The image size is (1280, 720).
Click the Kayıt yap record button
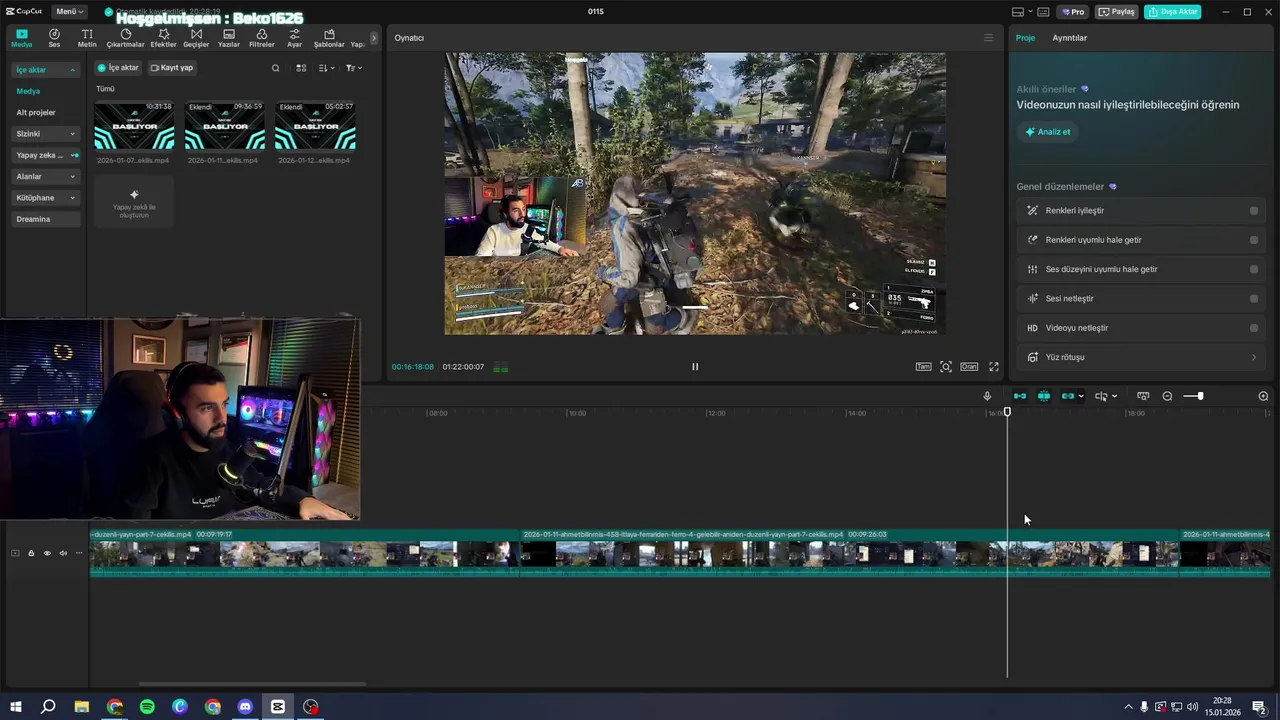[172, 68]
